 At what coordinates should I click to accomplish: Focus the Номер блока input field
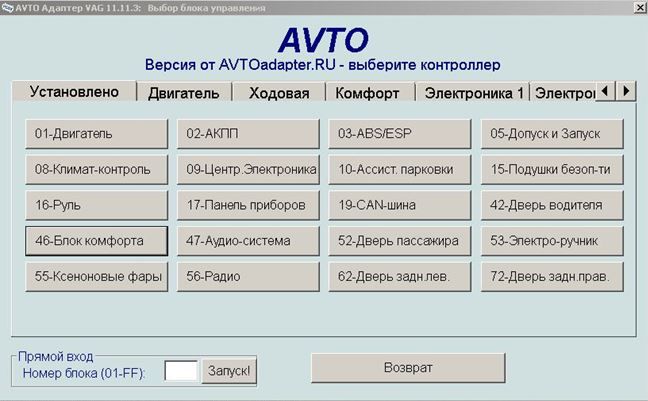pyautogui.click(x=181, y=370)
